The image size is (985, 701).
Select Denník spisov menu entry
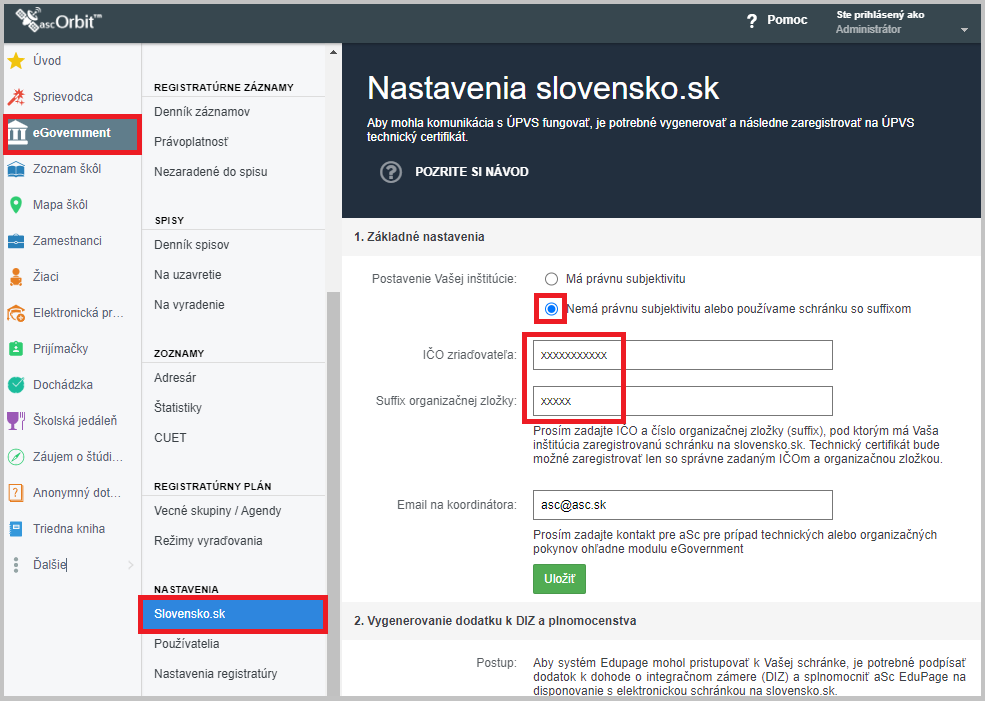tap(192, 245)
